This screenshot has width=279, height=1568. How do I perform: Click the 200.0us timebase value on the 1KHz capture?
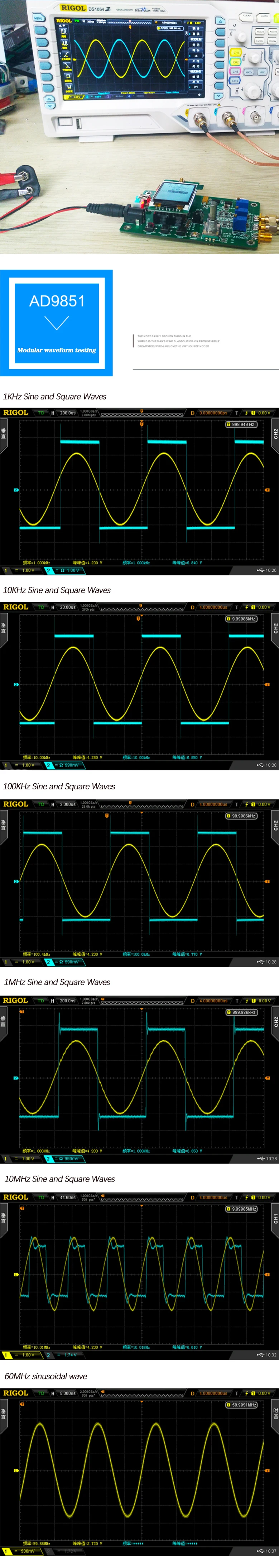67,413
